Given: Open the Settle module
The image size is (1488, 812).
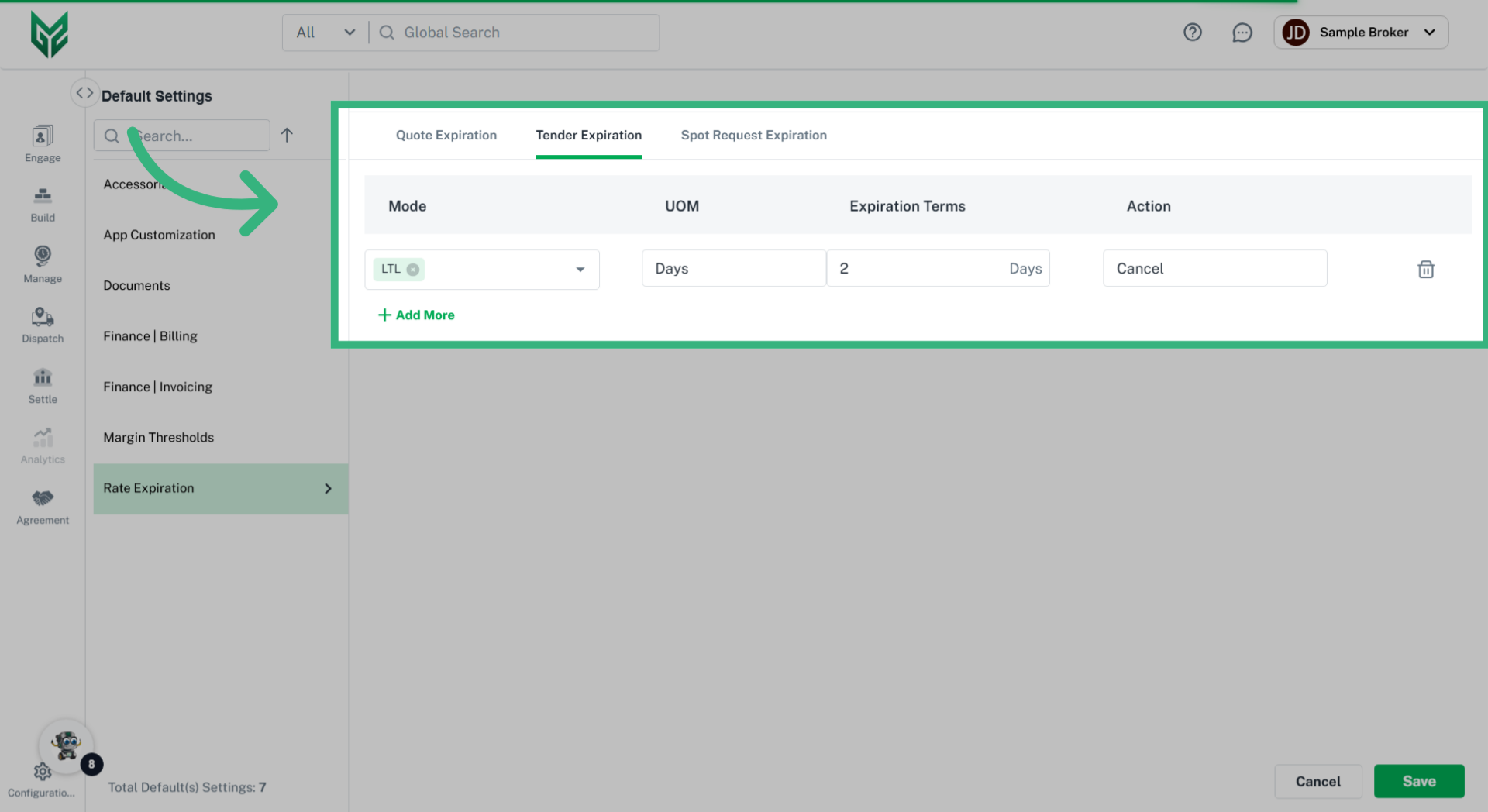Looking at the screenshot, I should [x=43, y=386].
